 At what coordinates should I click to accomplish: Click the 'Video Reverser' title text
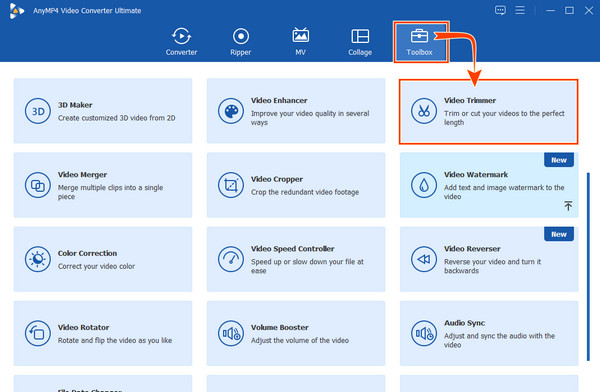pyautogui.click(x=472, y=249)
